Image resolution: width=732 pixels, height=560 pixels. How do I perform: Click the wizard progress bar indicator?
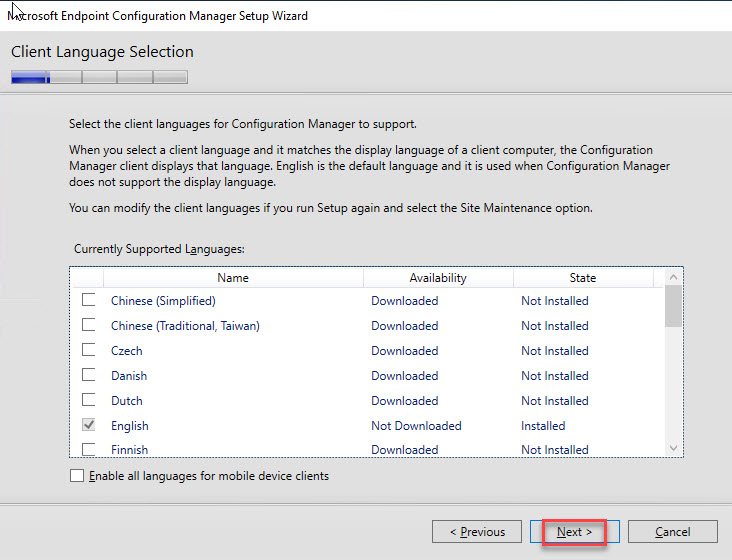[x=99, y=77]
